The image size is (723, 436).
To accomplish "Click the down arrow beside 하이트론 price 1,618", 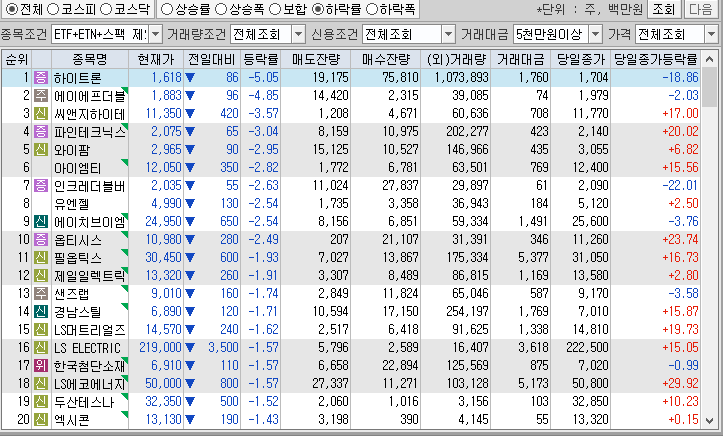I will [x=190, y=78].
